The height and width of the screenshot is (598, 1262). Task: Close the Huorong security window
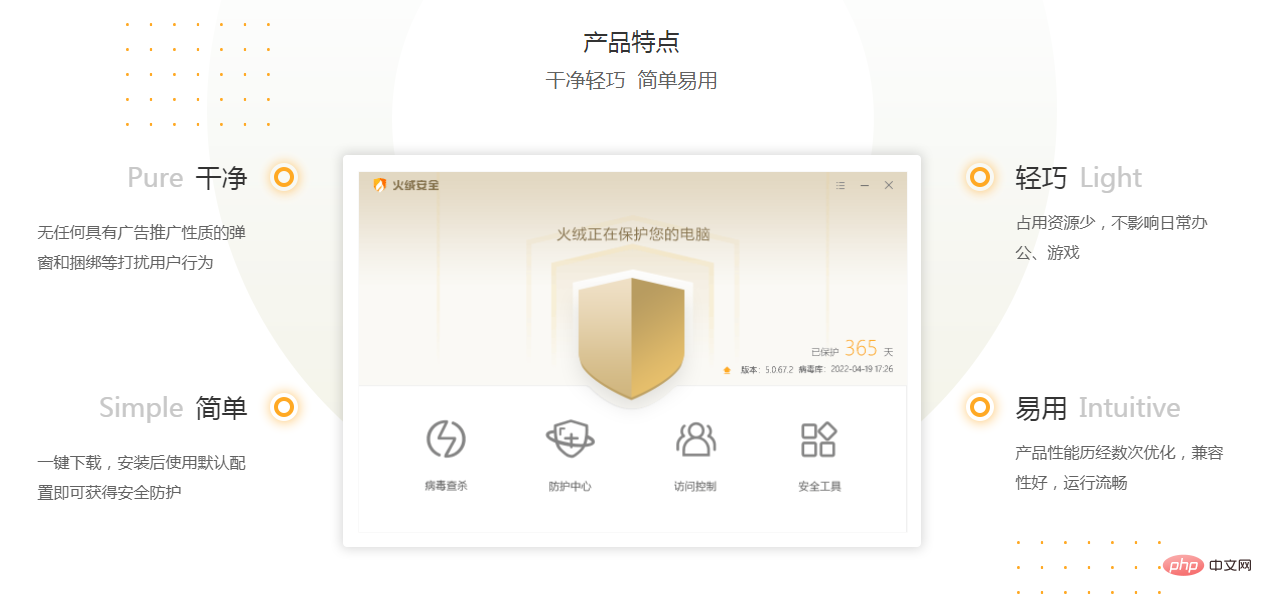point(889,185)
